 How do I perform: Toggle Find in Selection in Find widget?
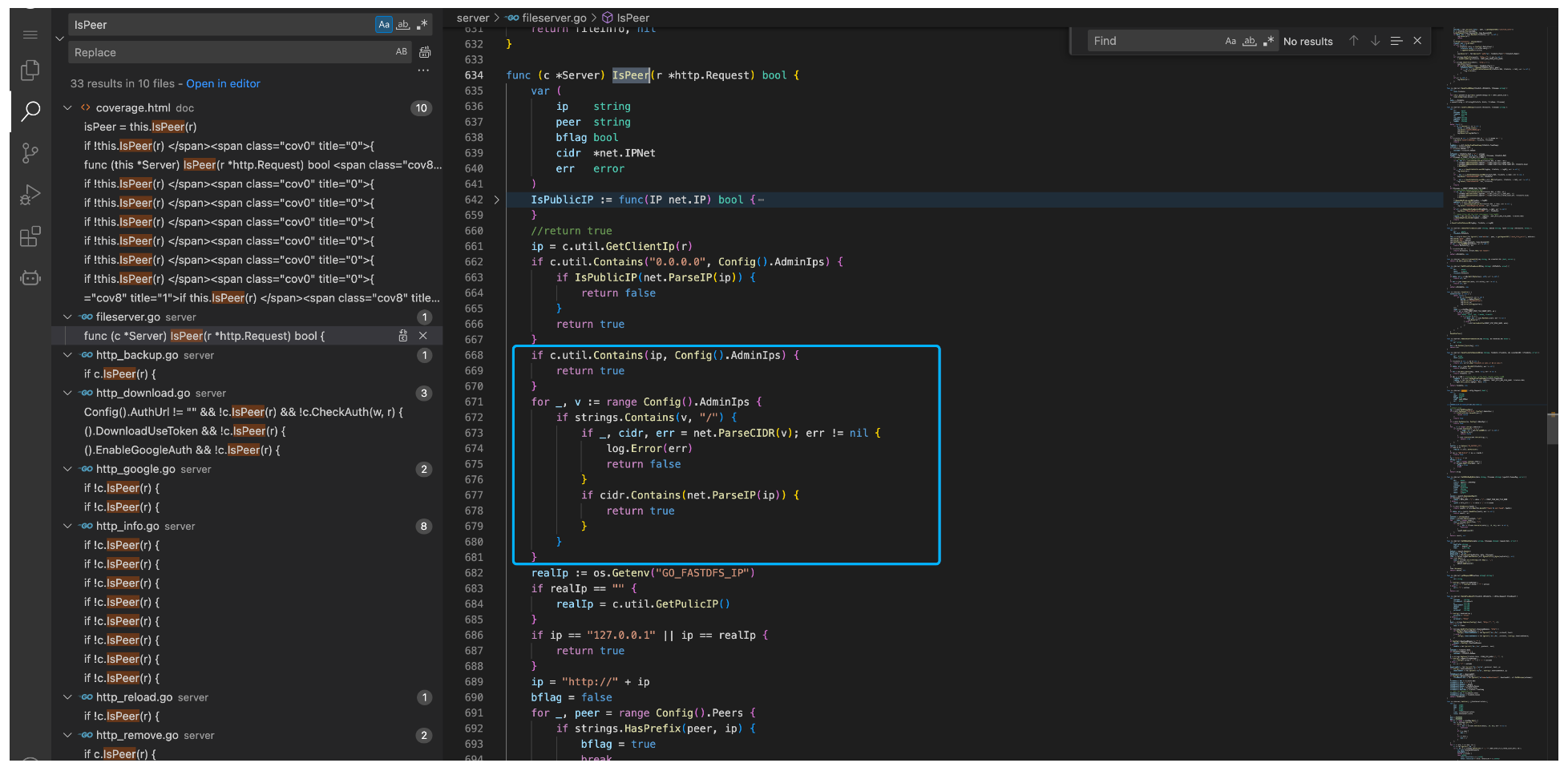click(1396, 41)
